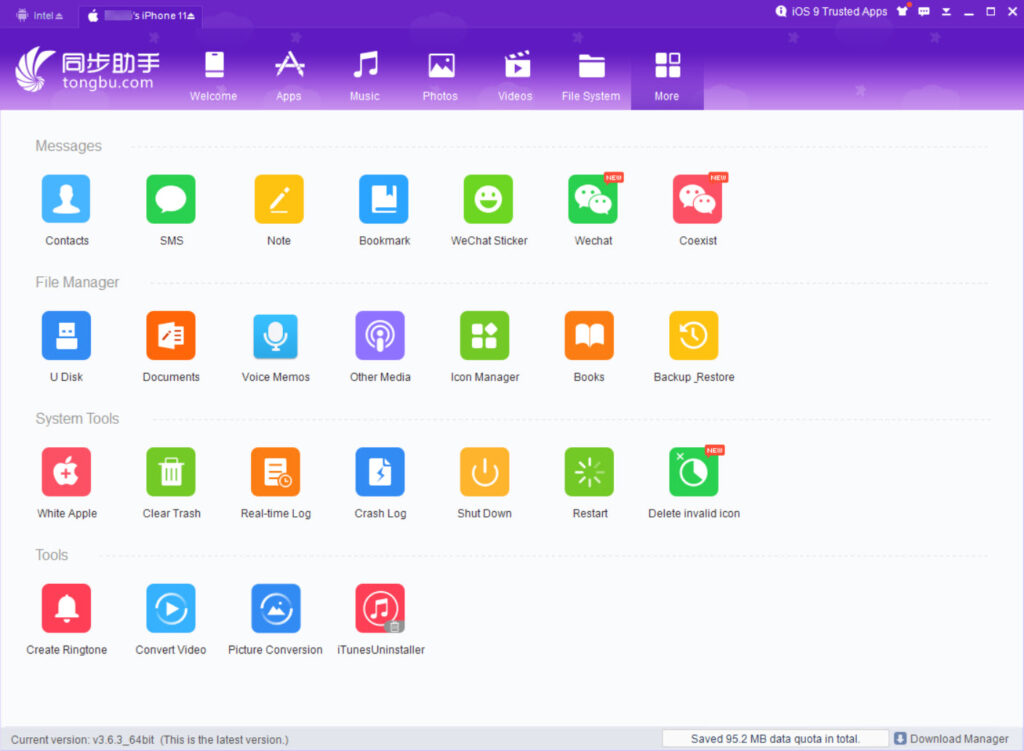Open Other Media section

(380, 336)
